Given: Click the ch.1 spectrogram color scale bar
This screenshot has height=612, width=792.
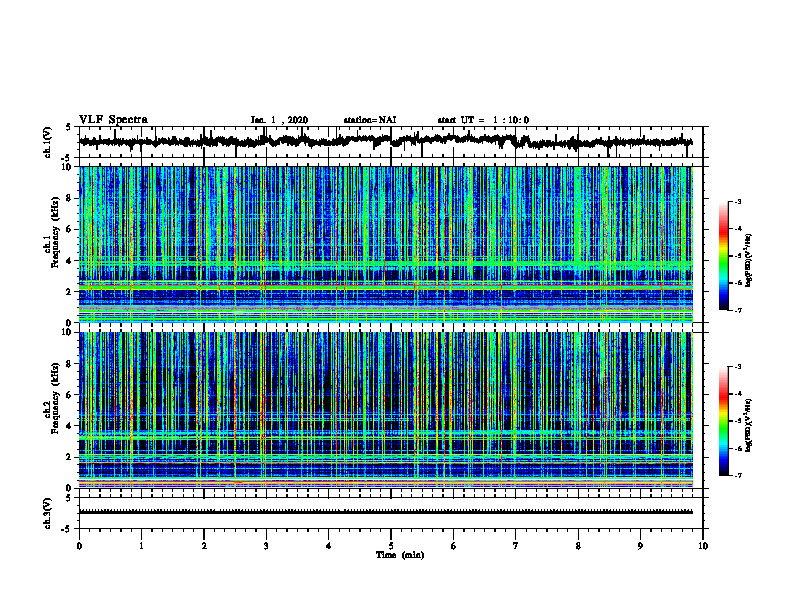Looking at the screenshot, I should 723,256.
